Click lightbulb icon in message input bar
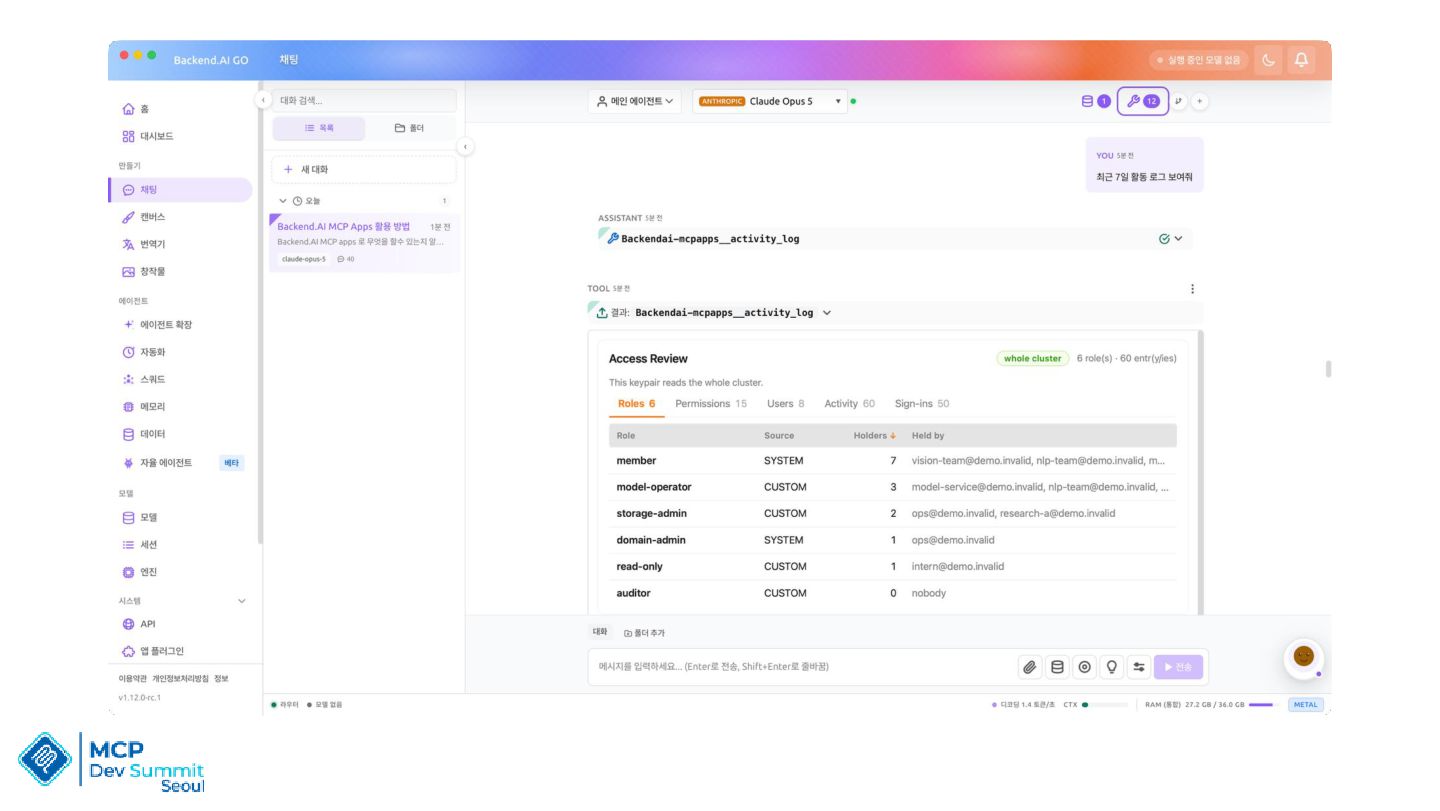The image size is (1440, 811). 1111,667
